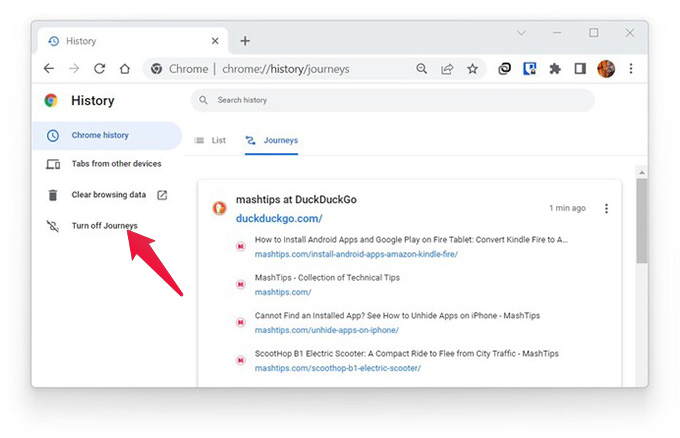Open Clear browsing data
The width and height of the screenshot is (680, 438).
pyautogui.click(x=108, y=195)
